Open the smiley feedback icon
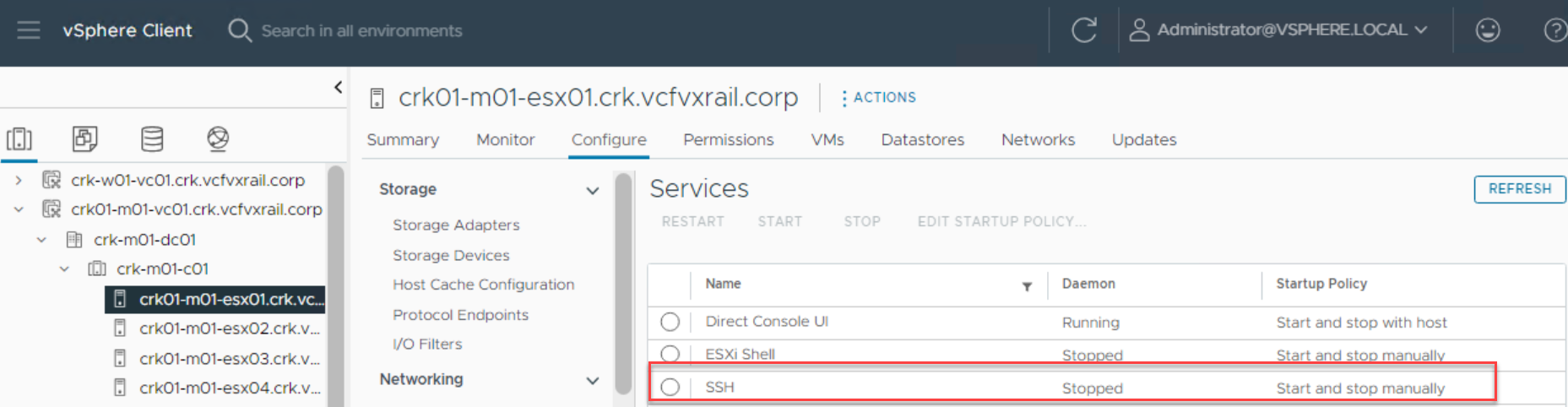The image size is (1568, 407). pyautogui.click(x=1487, y=30)
